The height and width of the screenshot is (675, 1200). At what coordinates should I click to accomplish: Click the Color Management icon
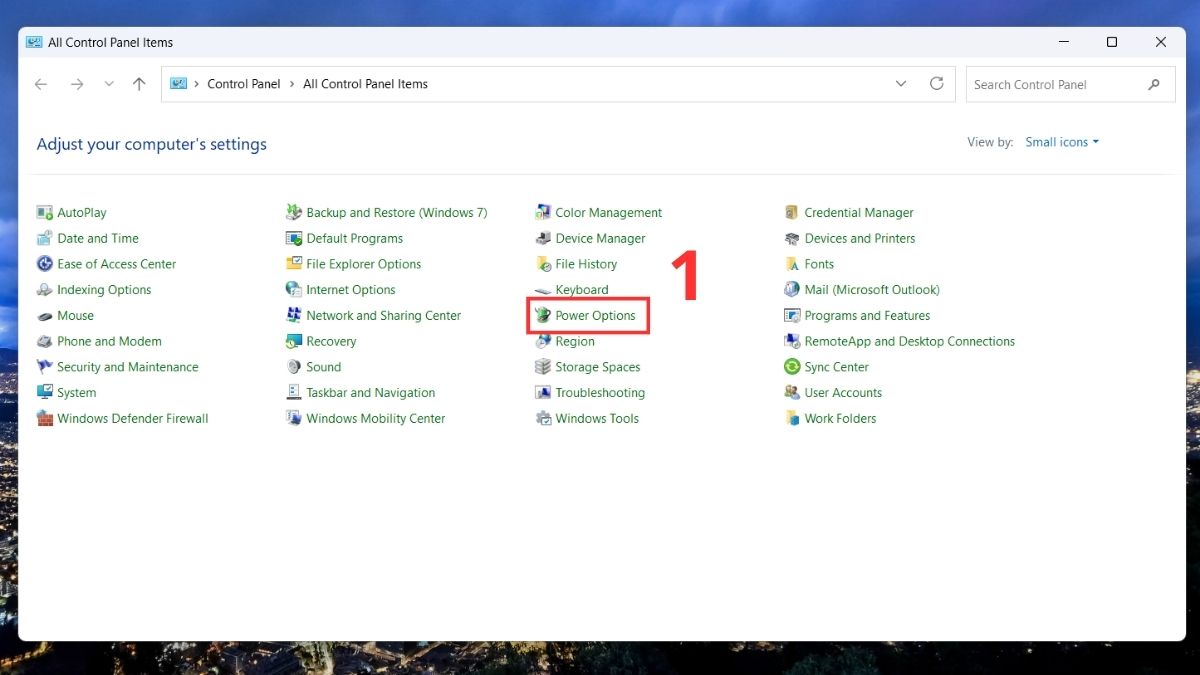coord(543,213)
